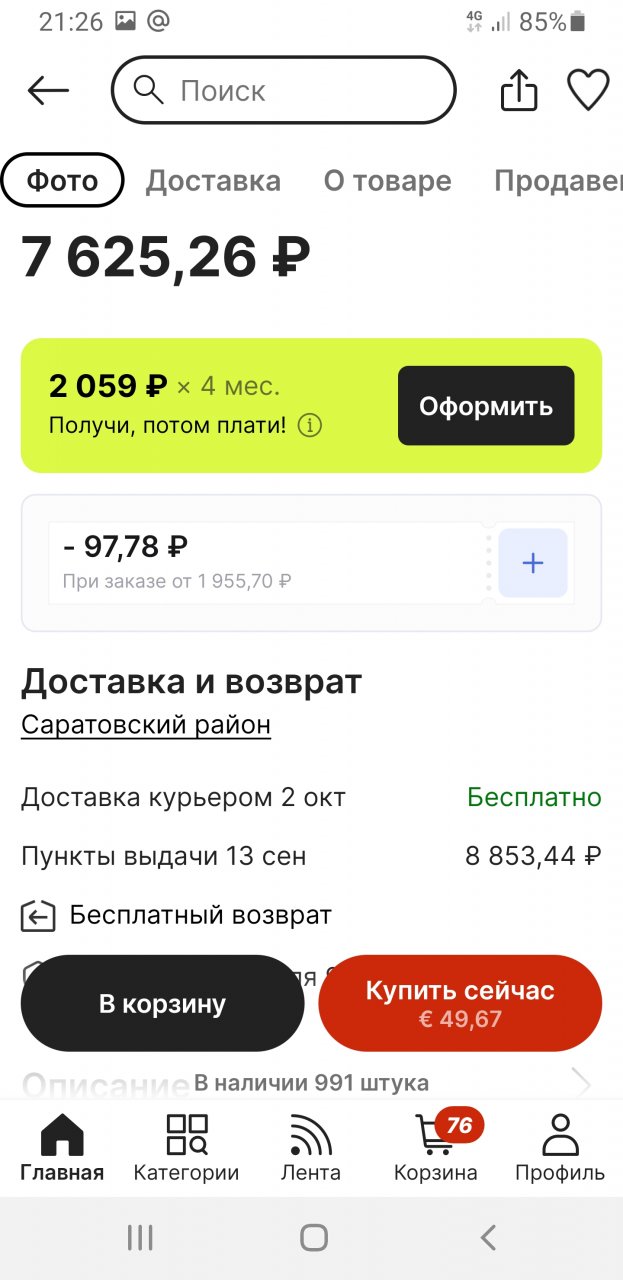Switch to the Доставка tab

[213, 181]
